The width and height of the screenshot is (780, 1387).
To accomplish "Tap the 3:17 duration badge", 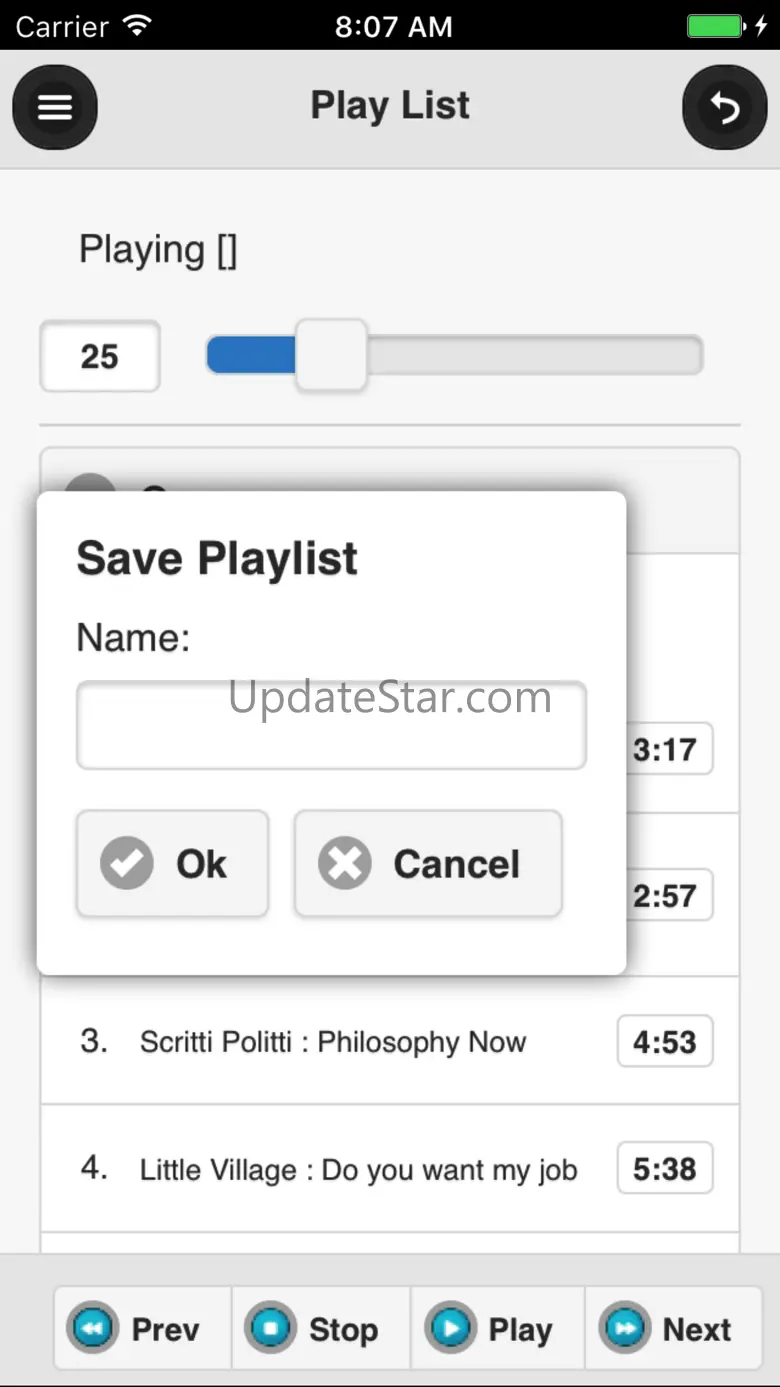I will point(669,749).
